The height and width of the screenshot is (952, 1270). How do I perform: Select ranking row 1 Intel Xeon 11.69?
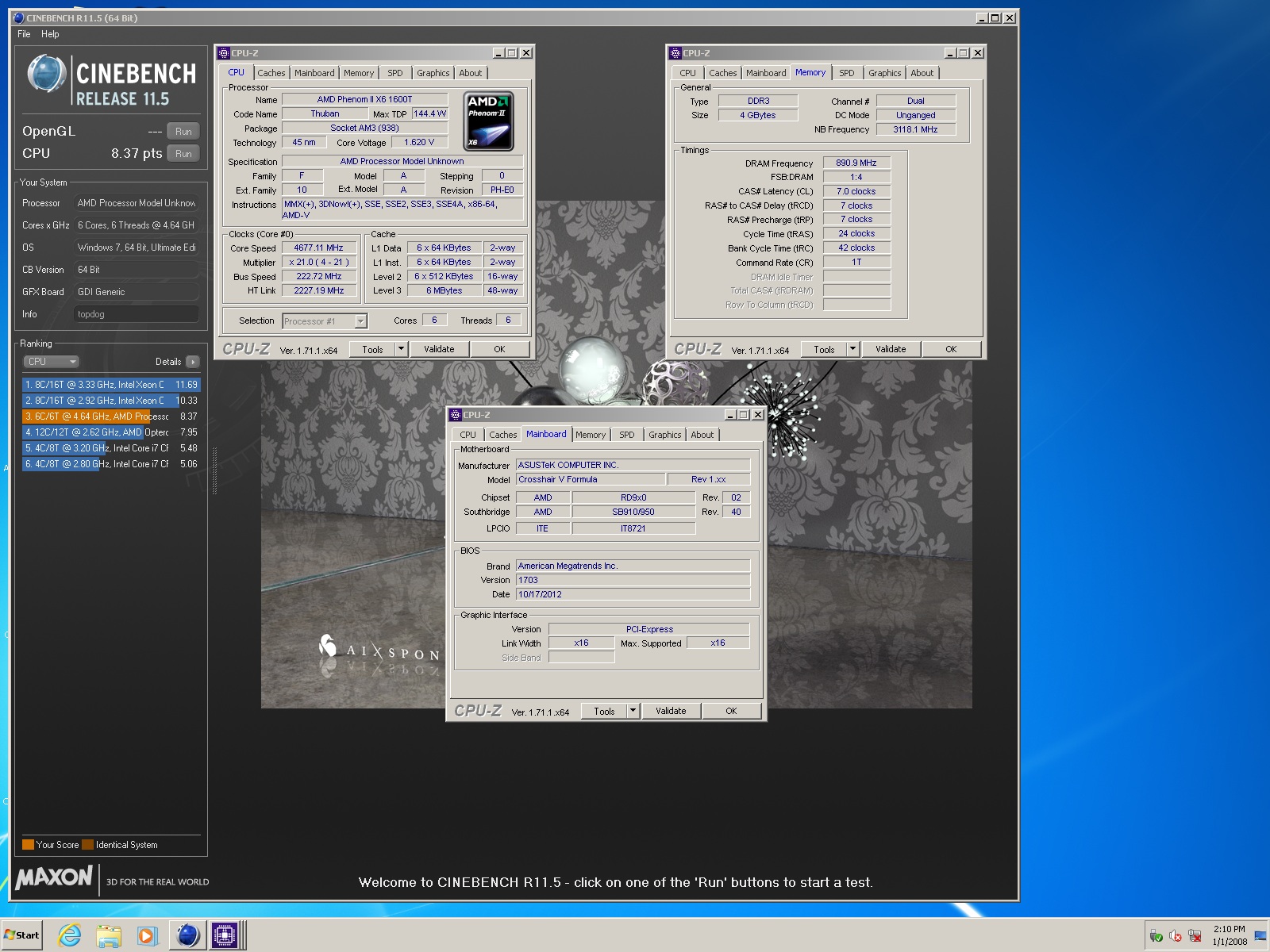pos(111,385)
